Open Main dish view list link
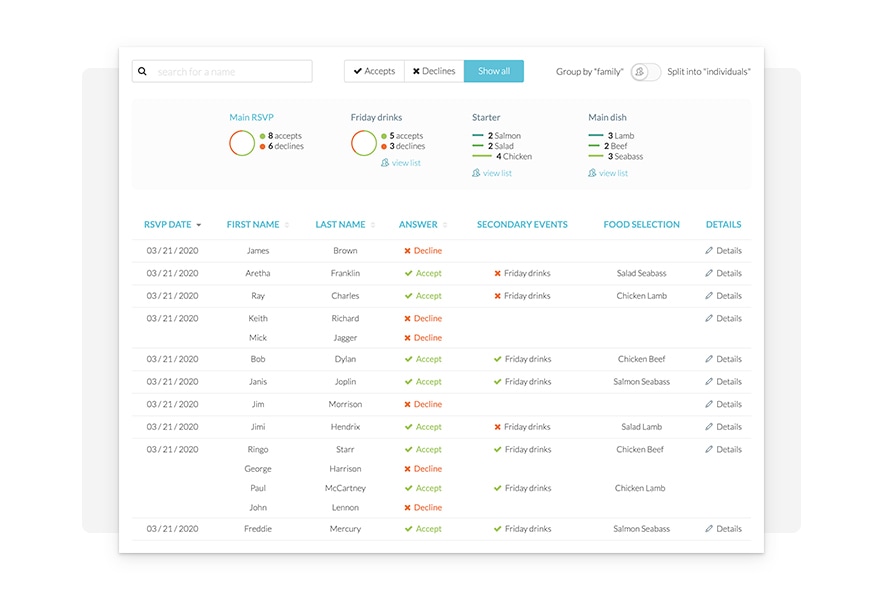 pyautogui.click(x=613, y=173)
